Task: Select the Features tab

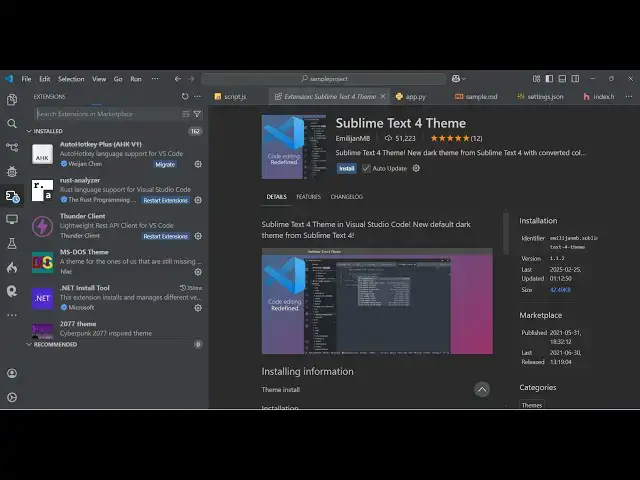Action: [309, 197]
